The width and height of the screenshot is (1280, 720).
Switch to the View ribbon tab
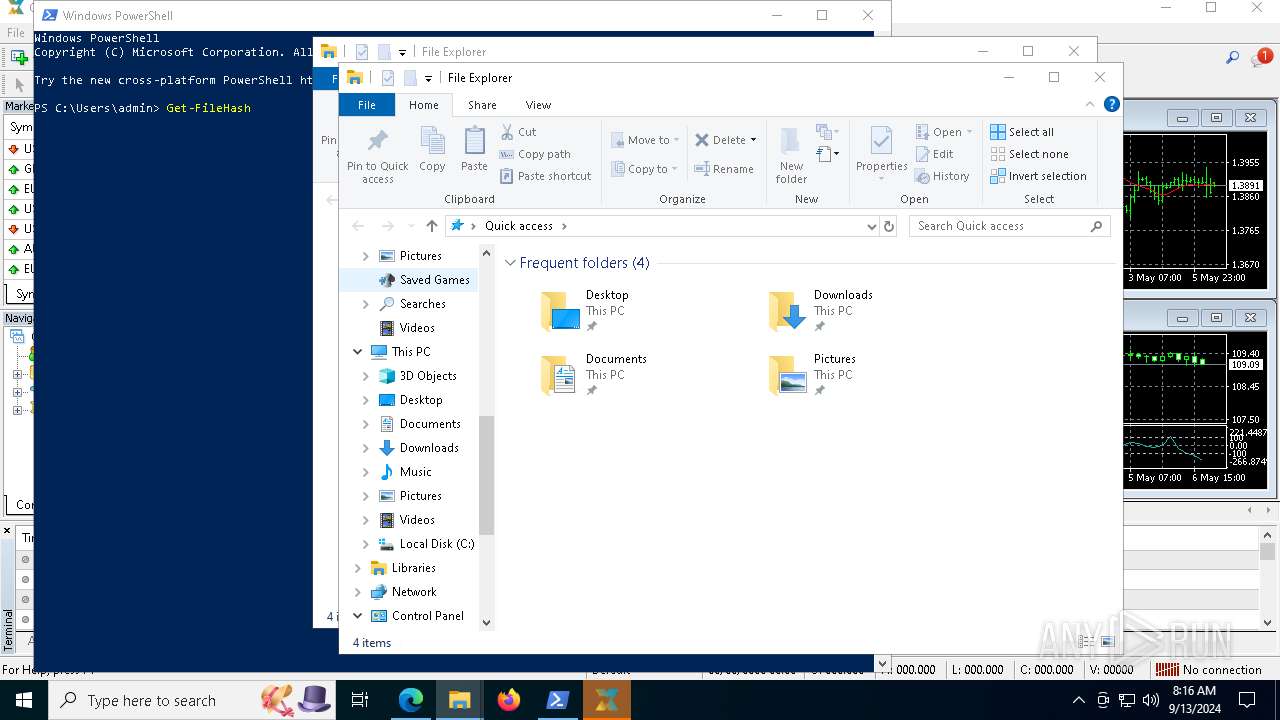pos(538,105)
